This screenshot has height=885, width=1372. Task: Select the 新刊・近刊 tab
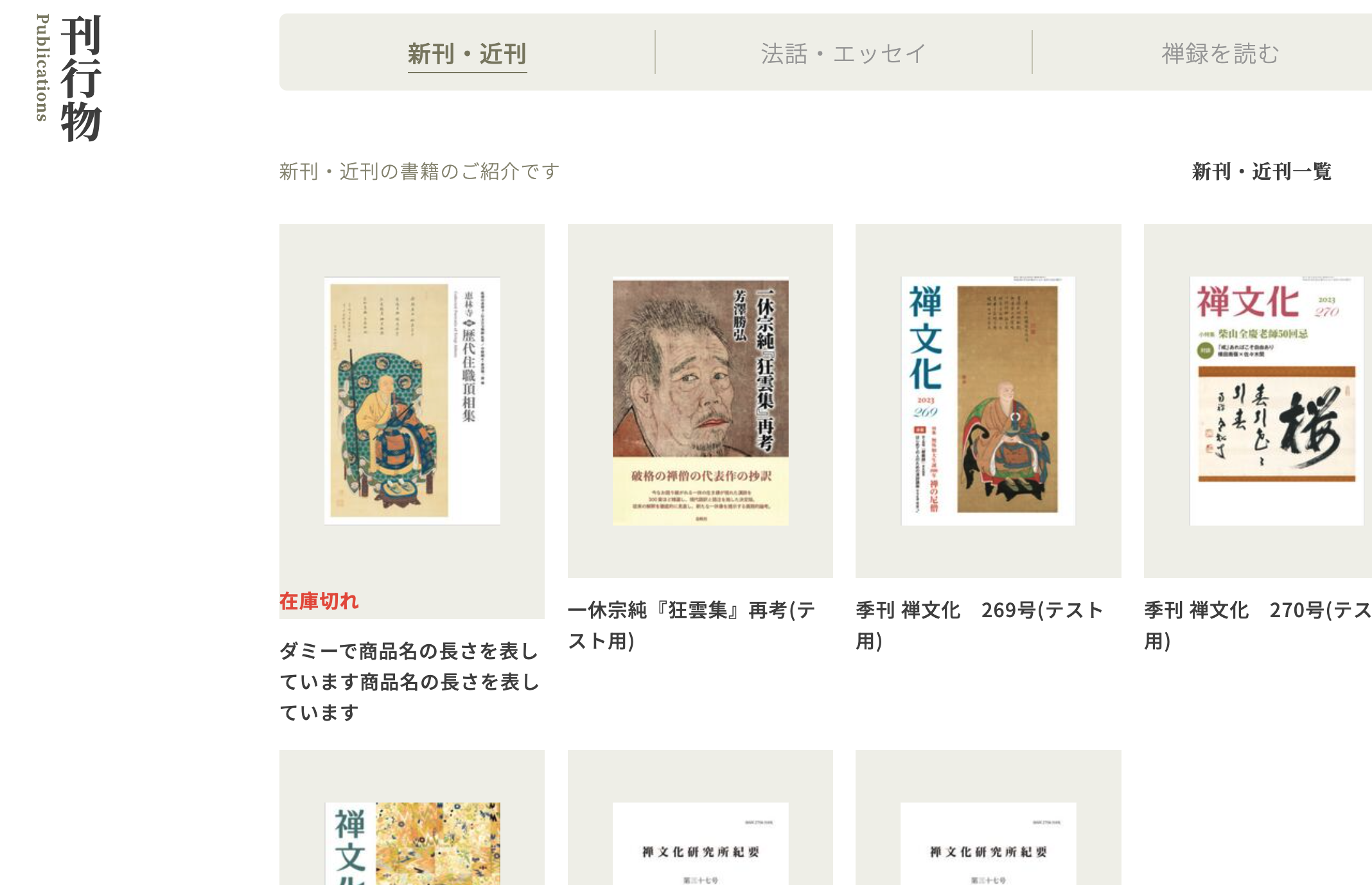[x=467, y=54]
